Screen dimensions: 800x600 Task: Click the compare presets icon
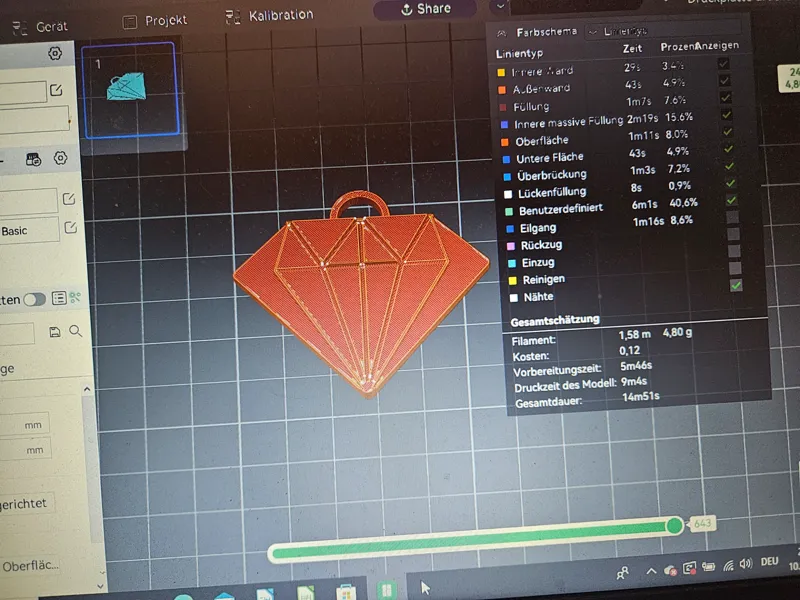click(76, 297)
